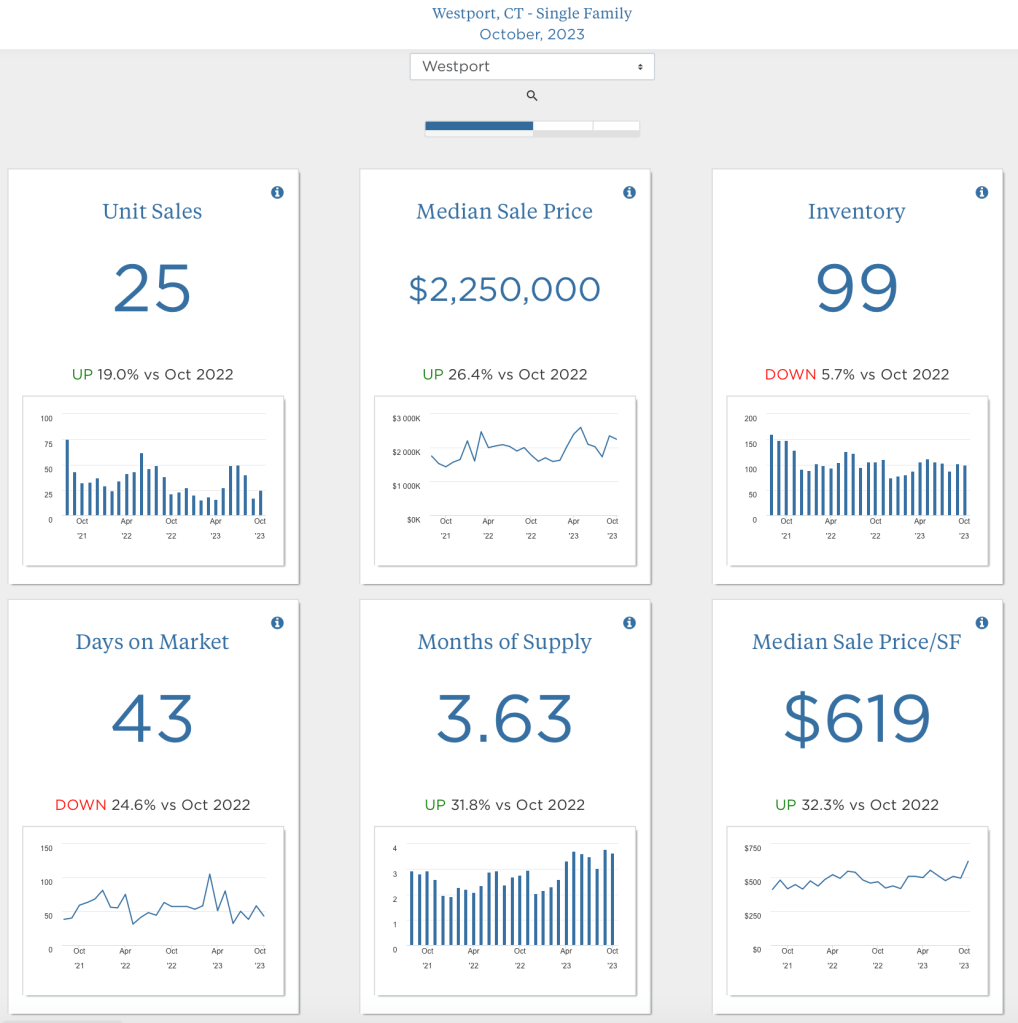Show info for Months of Supply

pos(629,623)
